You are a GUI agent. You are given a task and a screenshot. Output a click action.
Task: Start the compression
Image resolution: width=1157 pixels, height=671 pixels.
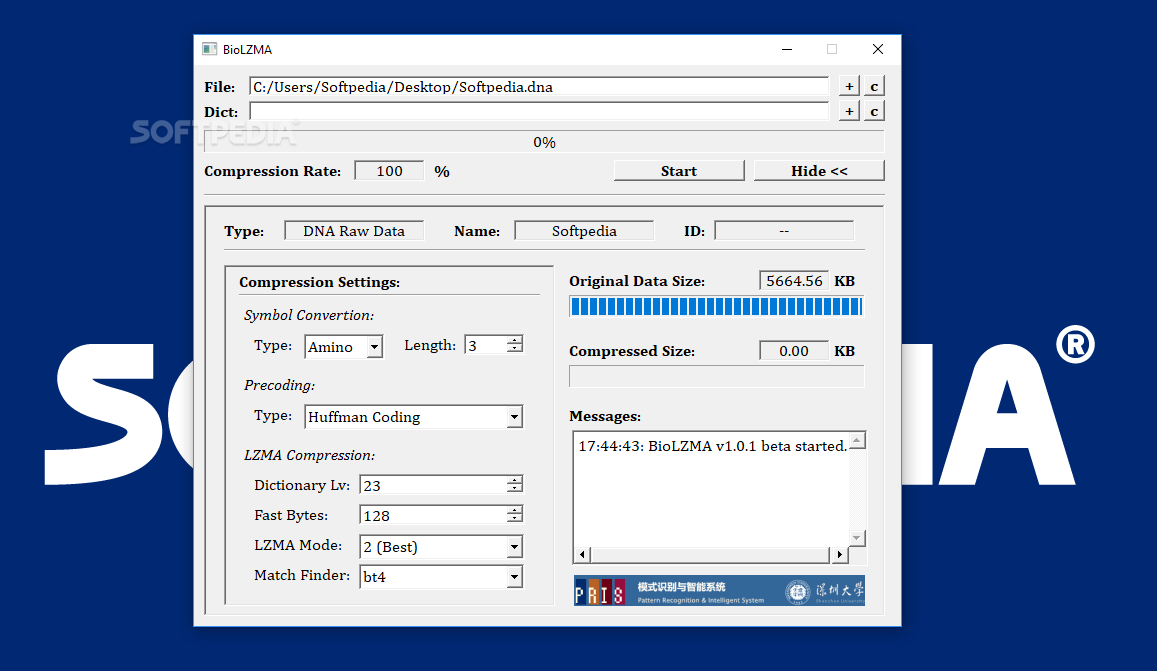pyautogui.click(x=679, y=171)
